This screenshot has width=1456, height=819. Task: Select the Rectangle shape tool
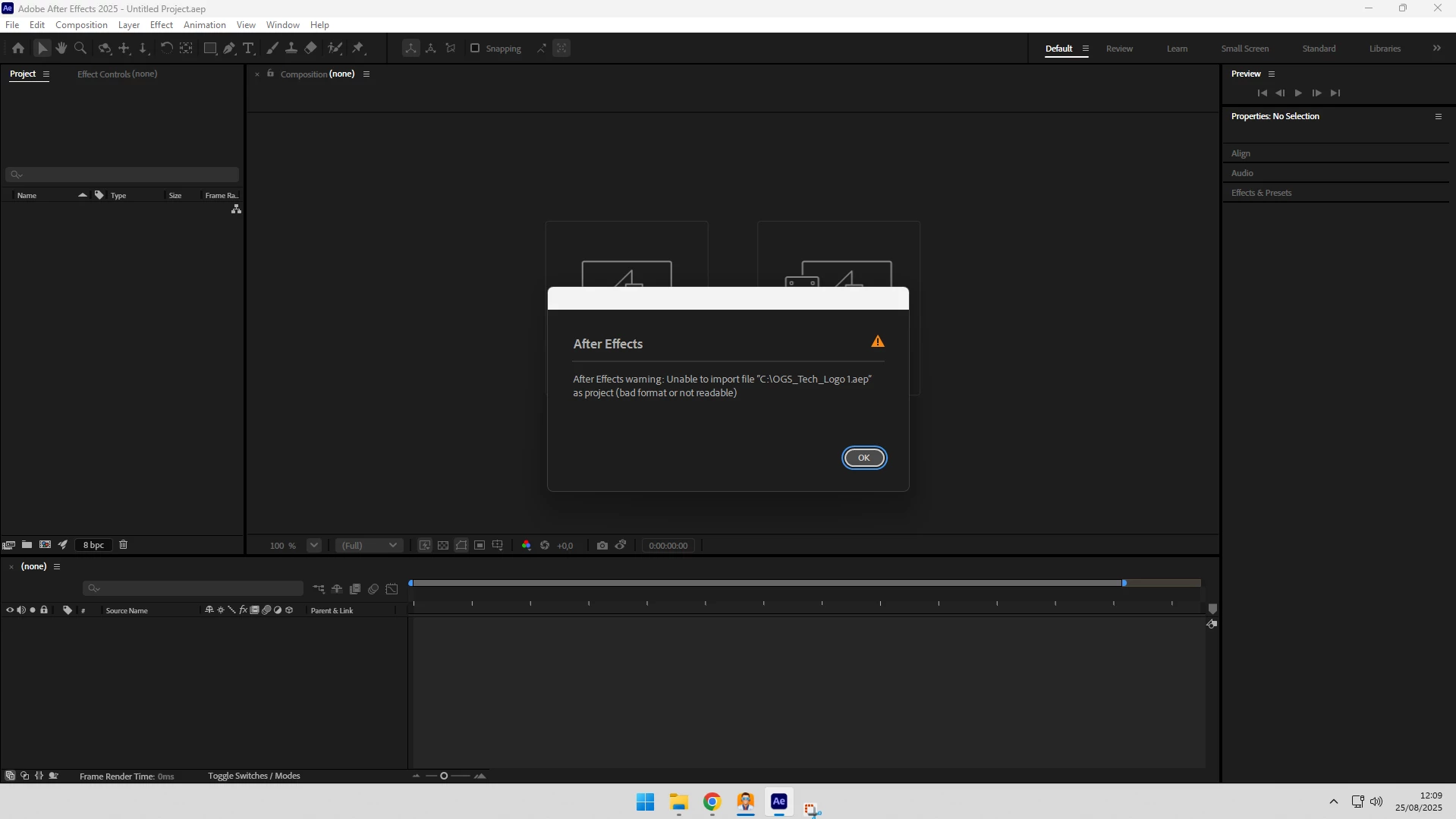(210, 49)
